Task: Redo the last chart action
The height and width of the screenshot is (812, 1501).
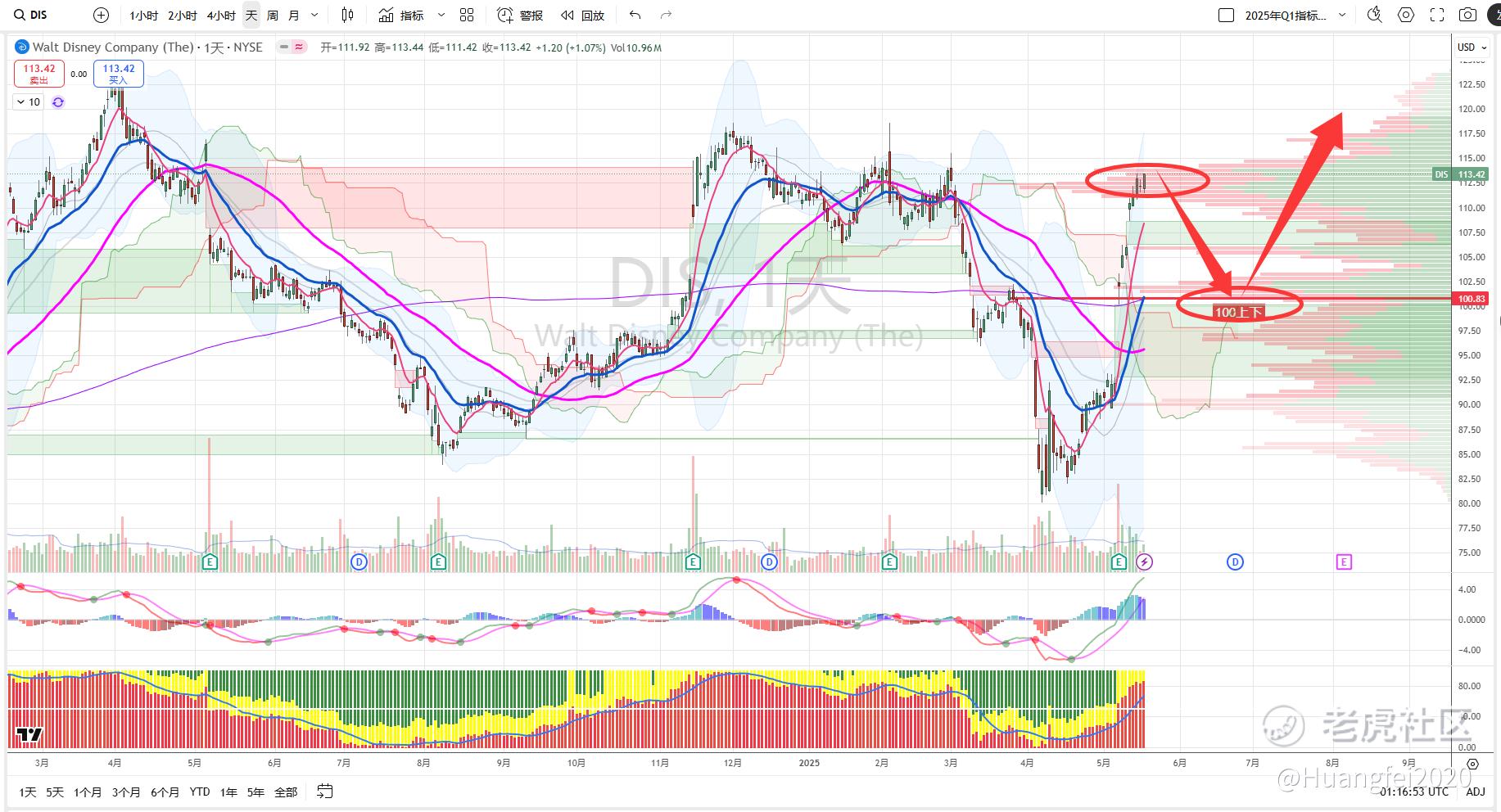Action: (666, 15)
